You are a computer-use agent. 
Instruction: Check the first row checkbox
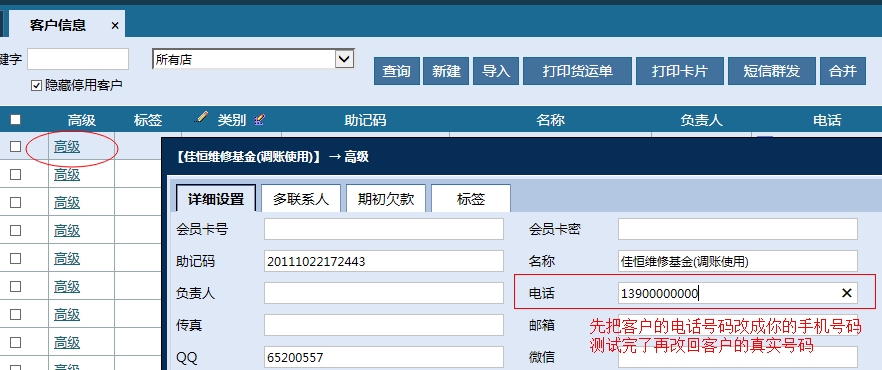pos(16,147)
